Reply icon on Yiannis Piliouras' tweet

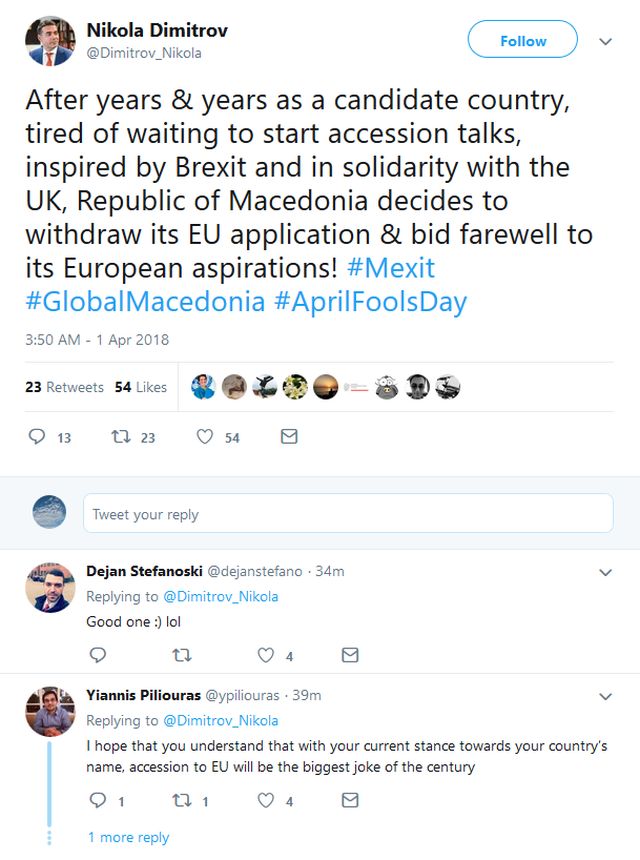[x=98, y=800]
